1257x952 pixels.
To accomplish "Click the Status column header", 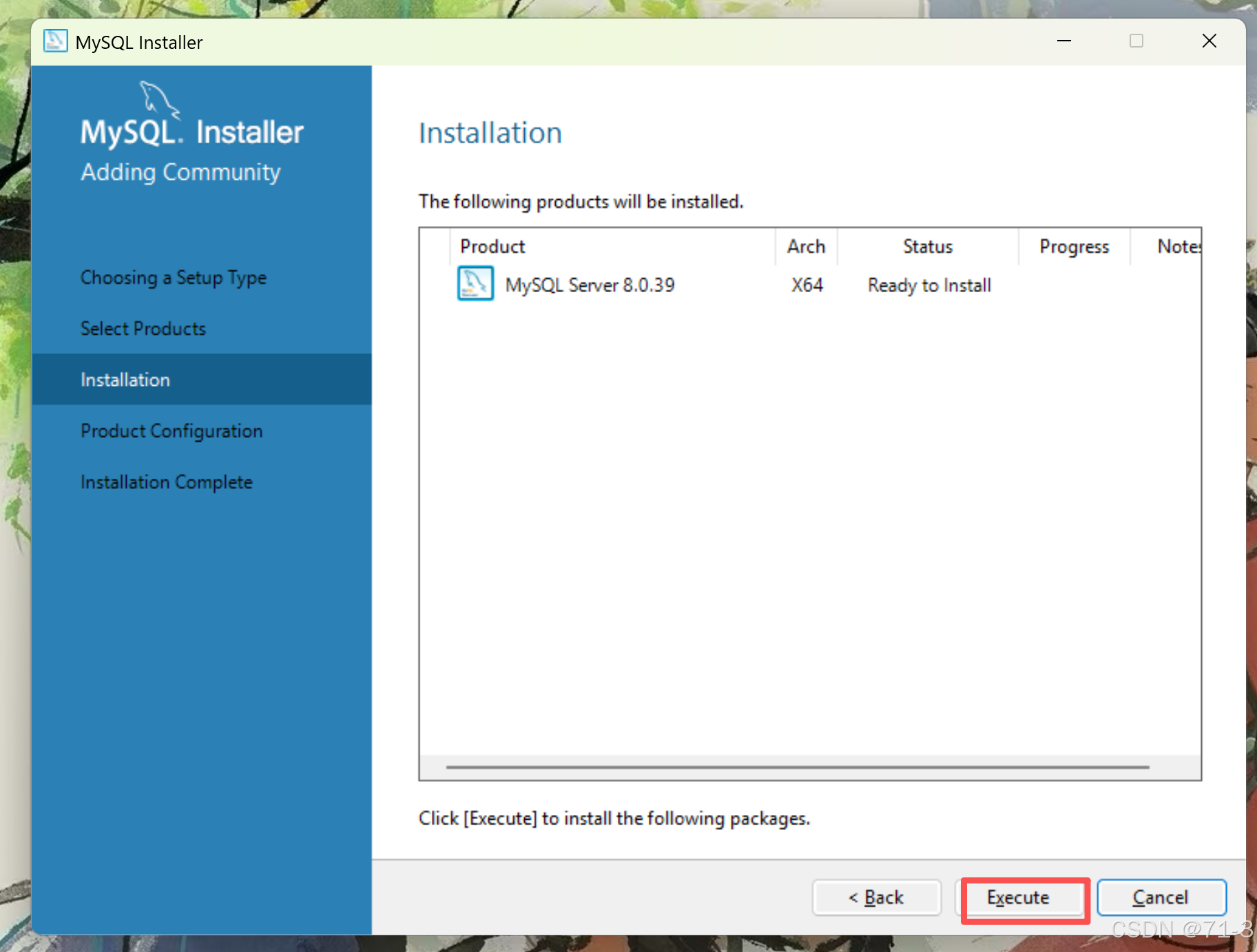I will (928, 247).
